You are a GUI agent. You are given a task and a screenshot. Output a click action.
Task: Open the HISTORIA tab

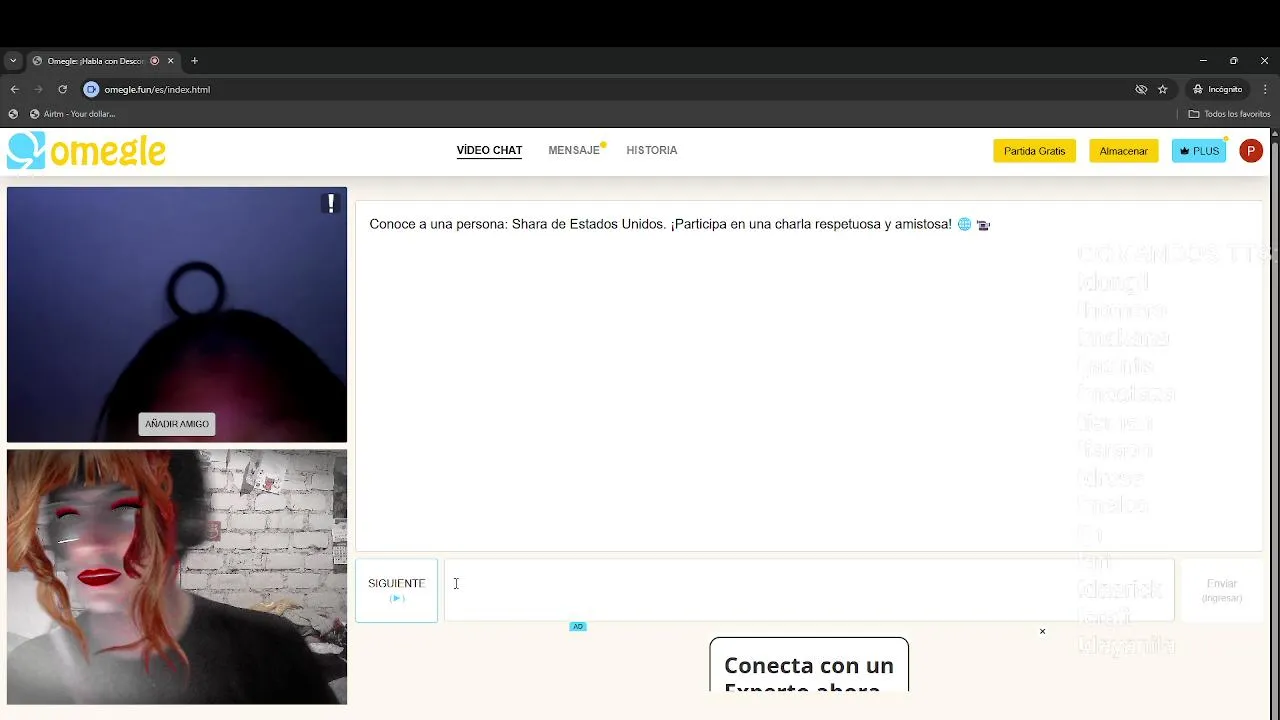[x=652, y=151]
